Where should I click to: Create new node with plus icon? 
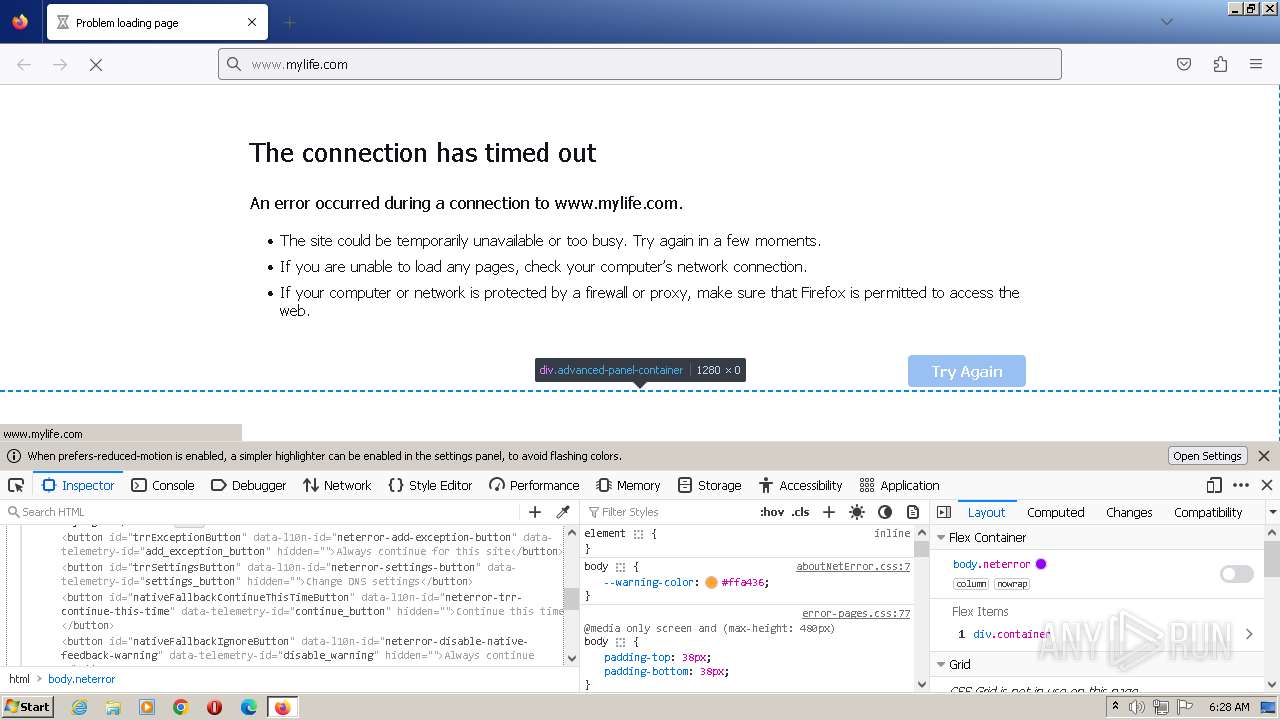pyautogui.click(x=535, y=512)
